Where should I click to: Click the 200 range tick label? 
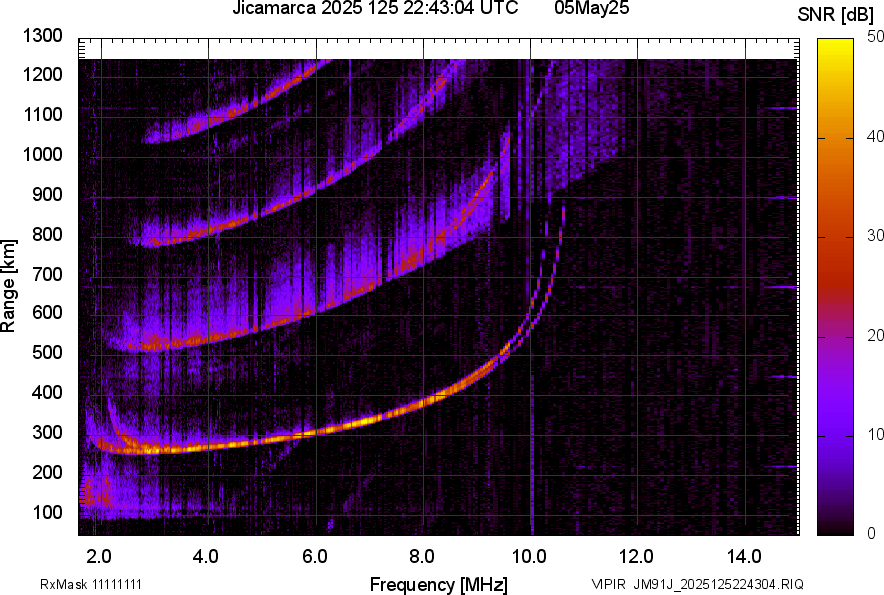pos(47,472)
